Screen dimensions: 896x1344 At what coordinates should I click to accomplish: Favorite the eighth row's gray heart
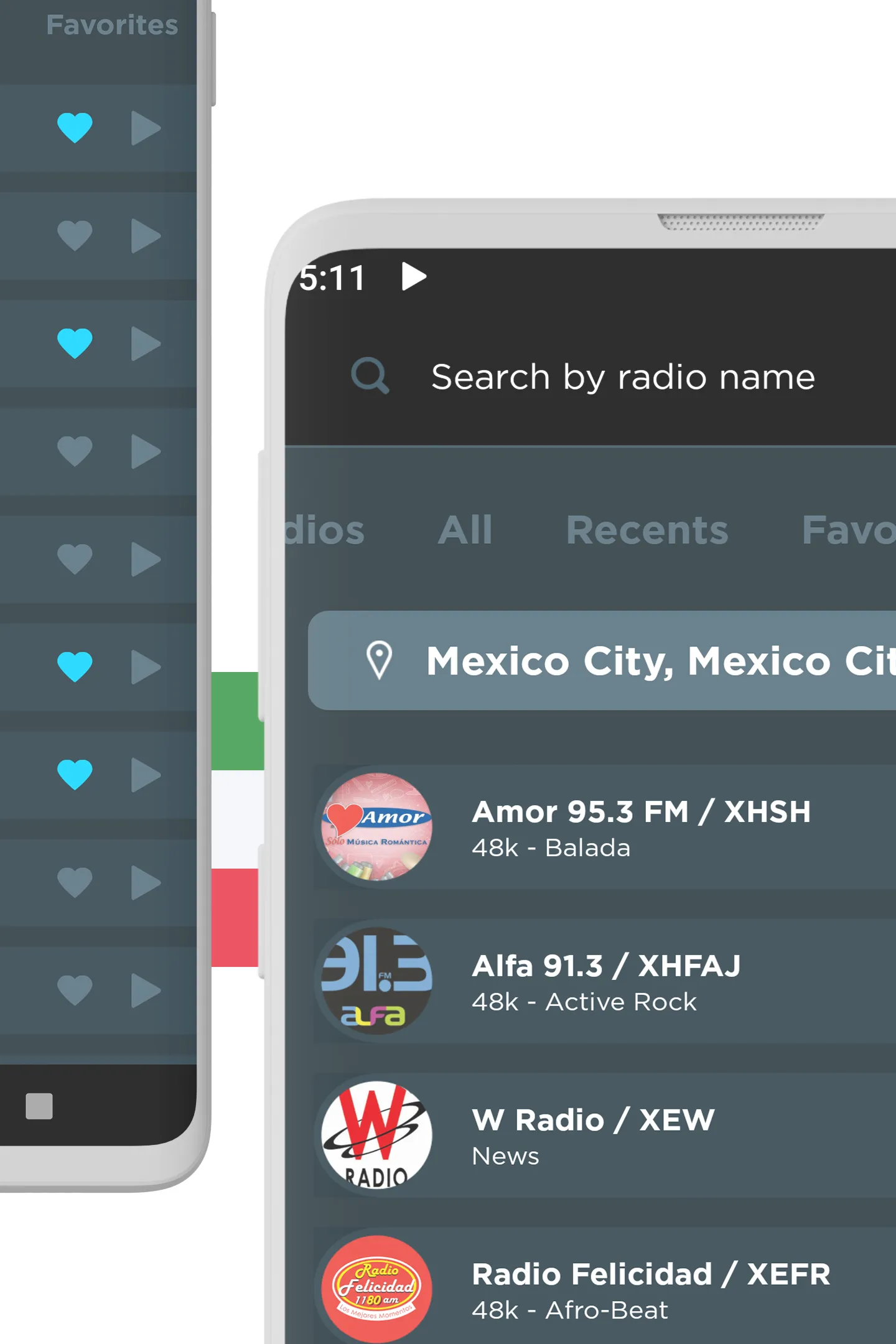[75, 882]
